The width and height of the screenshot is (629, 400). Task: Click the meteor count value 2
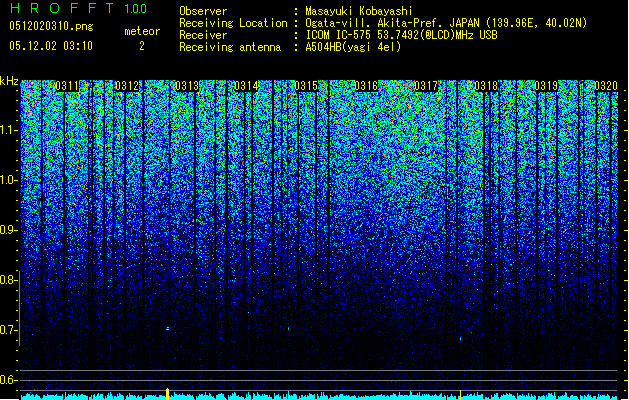(142, 46)
